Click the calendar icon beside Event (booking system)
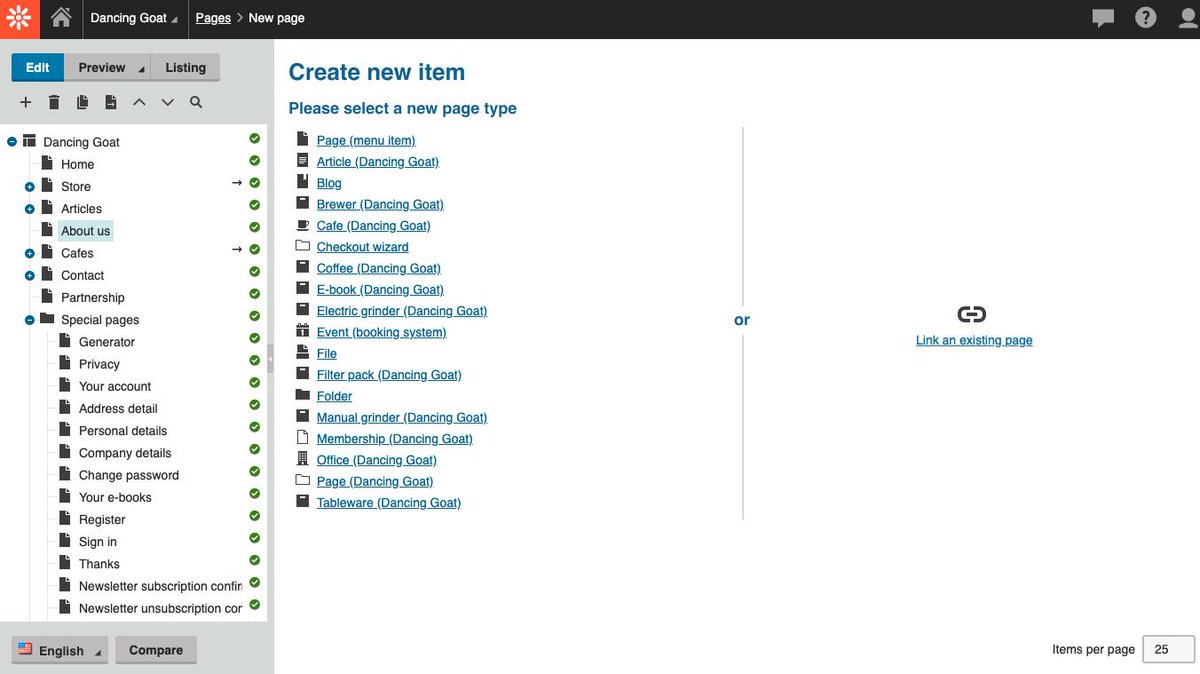This screenshot has width=1200, height=674. pyautogui.click(x=302, y=331)
